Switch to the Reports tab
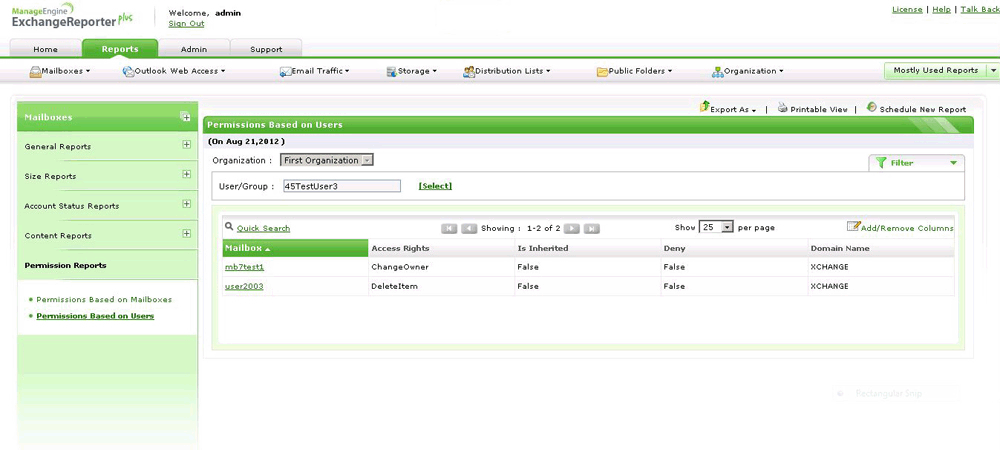 [x=120, y=48]
